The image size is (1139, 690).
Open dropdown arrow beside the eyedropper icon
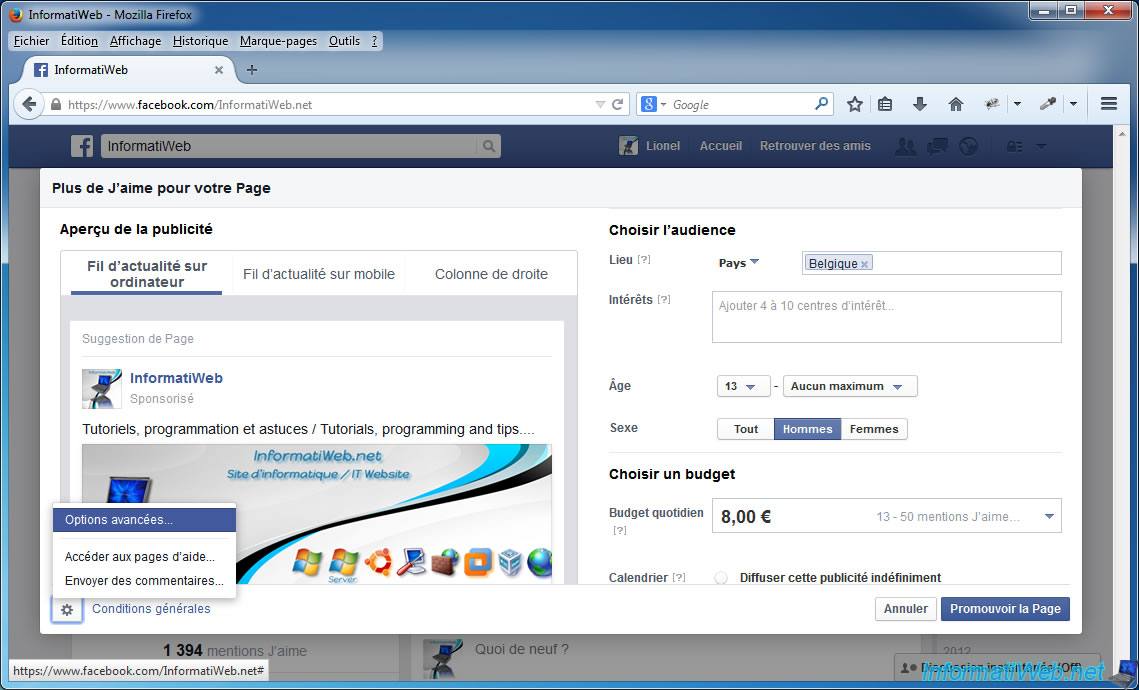click(x=1073, y=105)
